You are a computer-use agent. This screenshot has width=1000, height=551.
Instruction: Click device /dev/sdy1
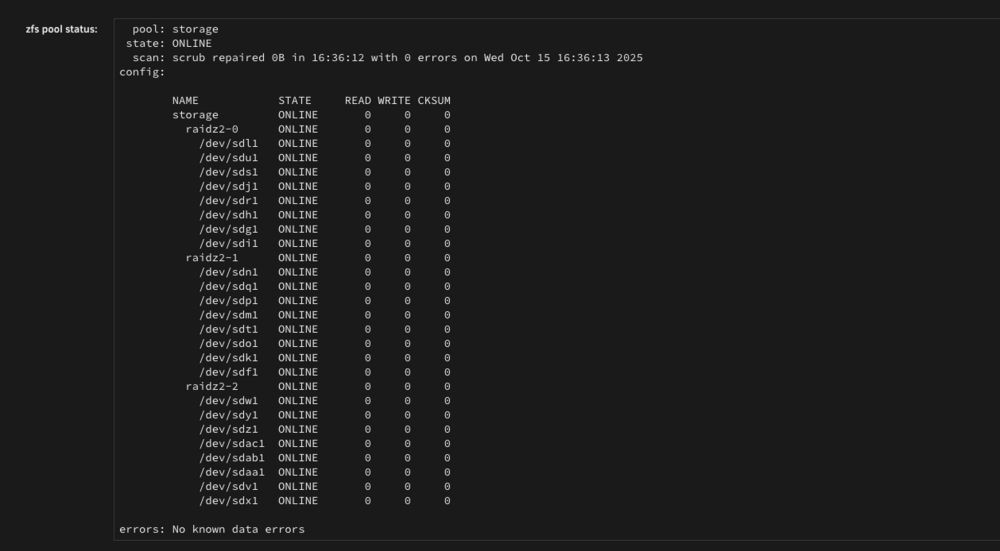tap(228, 415)
